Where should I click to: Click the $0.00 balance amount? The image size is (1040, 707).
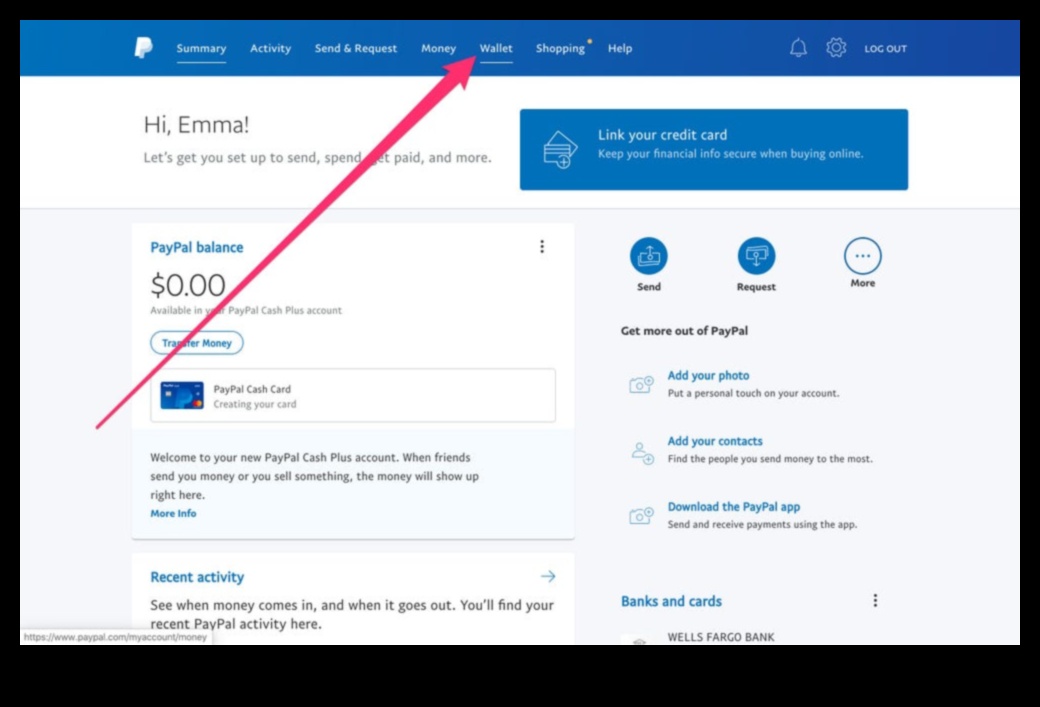tap(188, 285)
